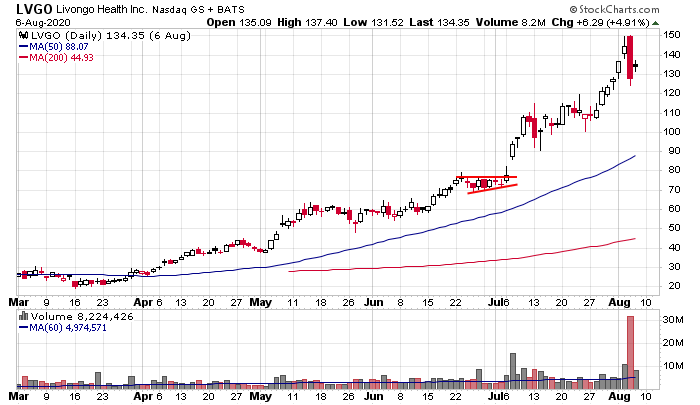Click the 6-Aug-2020 date label
Screen dimensions: 700x405
pos(43,22)
